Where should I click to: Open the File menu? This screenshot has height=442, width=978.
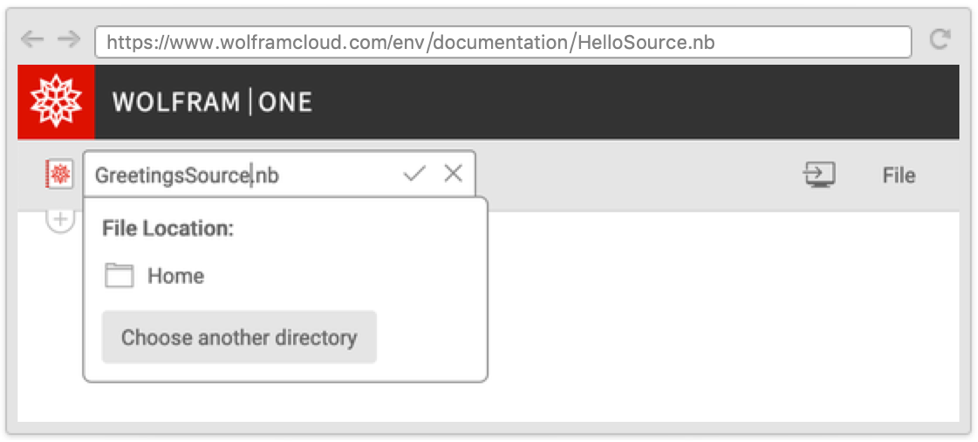pos(898,175)
